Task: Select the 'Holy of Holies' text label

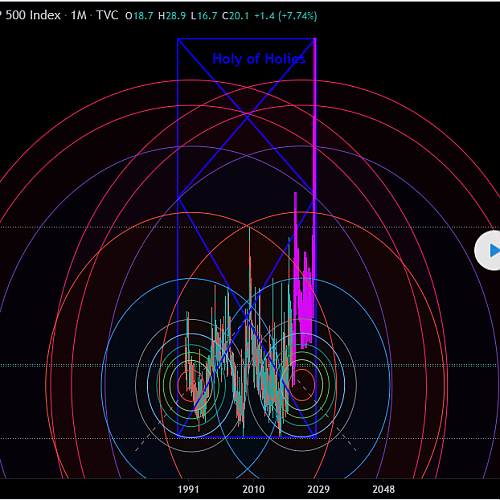Action: (x=259, y=59)
